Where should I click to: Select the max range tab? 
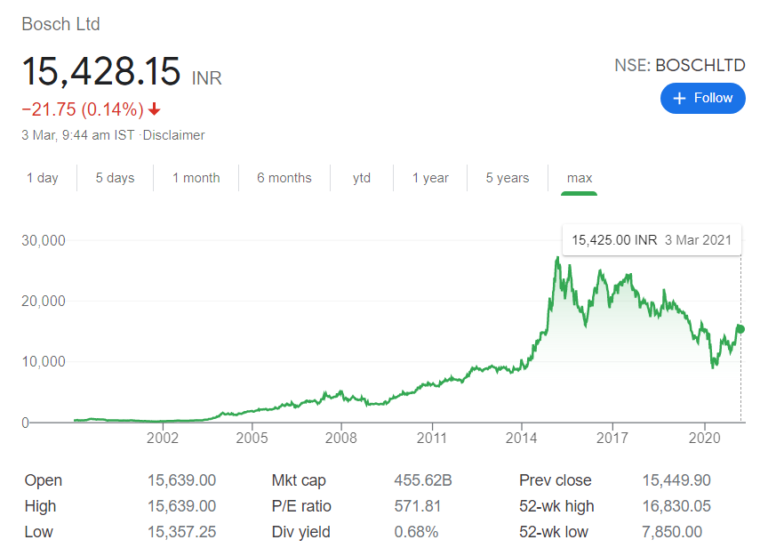[x=579, y=178]
